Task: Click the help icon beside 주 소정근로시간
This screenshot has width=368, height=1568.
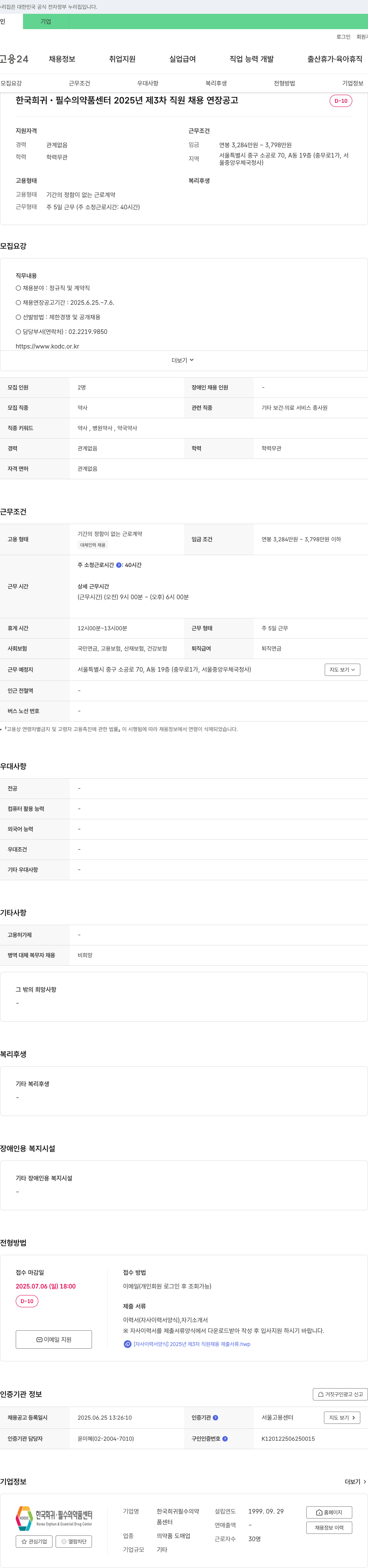Action: pyautogui.click(x=118, y=565)
